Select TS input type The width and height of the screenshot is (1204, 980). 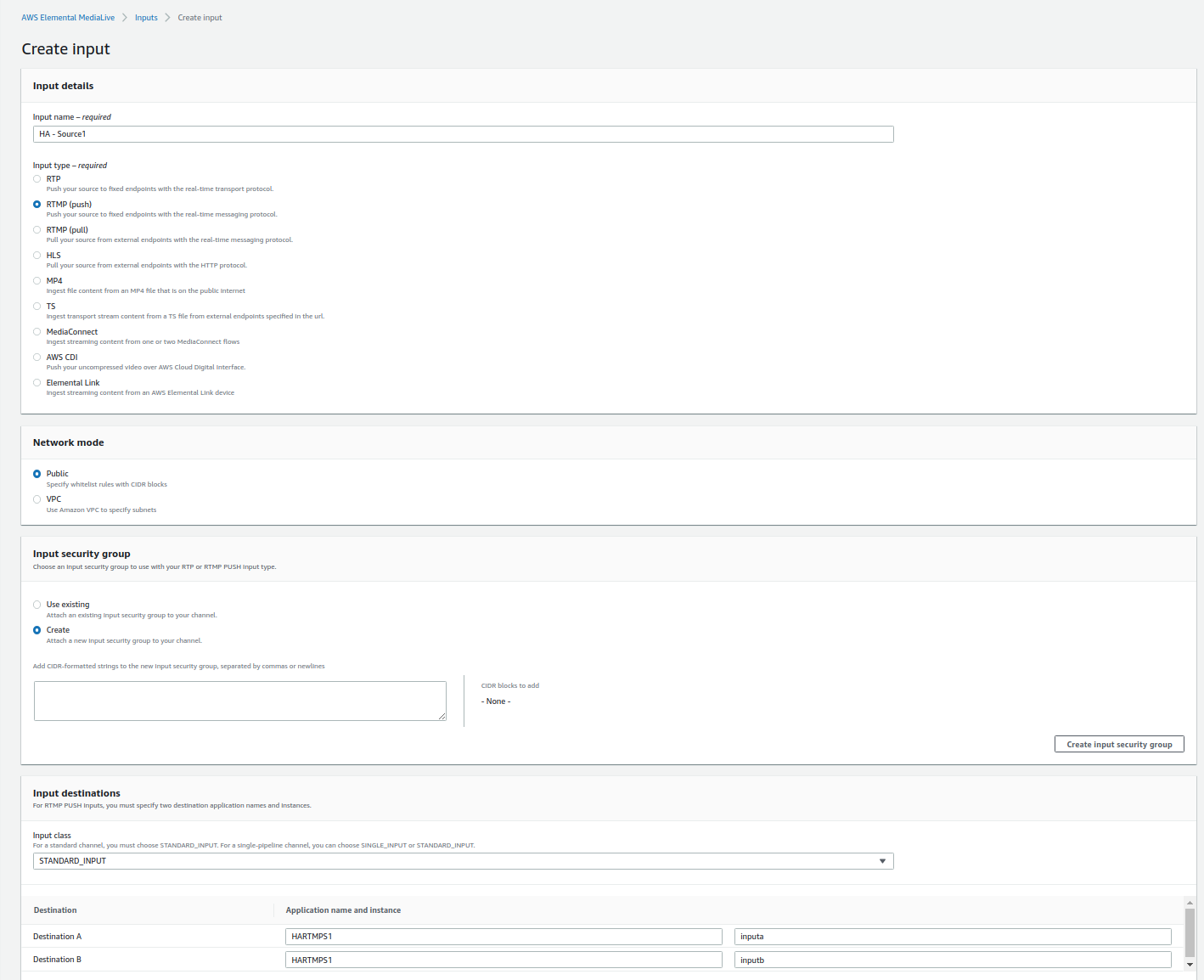tap(37, 307)
